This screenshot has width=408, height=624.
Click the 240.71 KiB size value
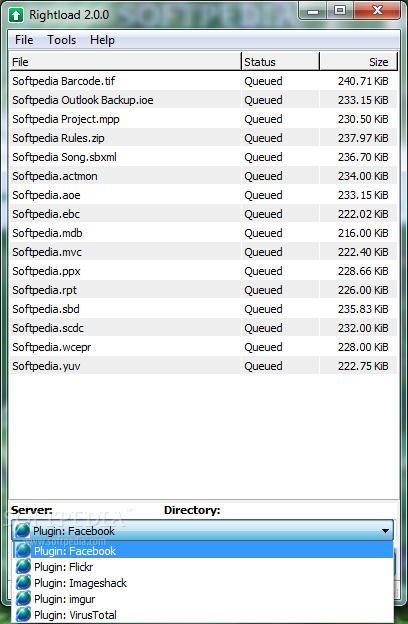click(363, 81)
